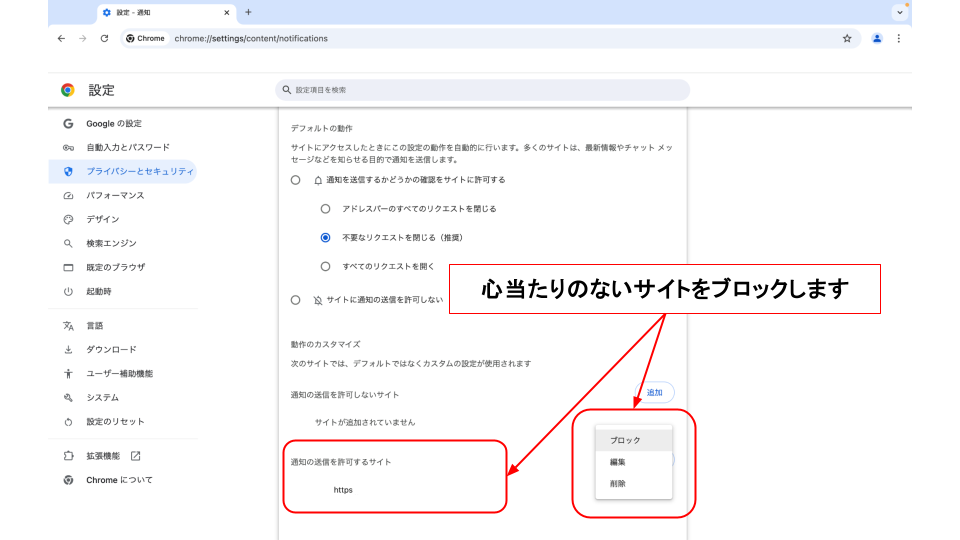Select サイトに通知の送信を許可しない radio button
Image resolution: width=960 pixels, height=540 pixels.
[295, 299]
